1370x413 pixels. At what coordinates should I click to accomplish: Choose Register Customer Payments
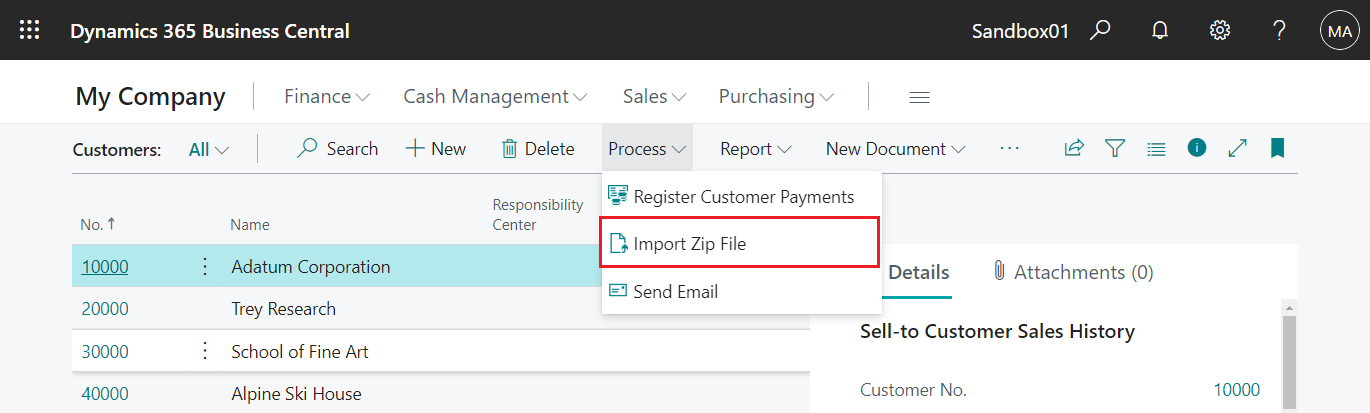pos(740,197)
